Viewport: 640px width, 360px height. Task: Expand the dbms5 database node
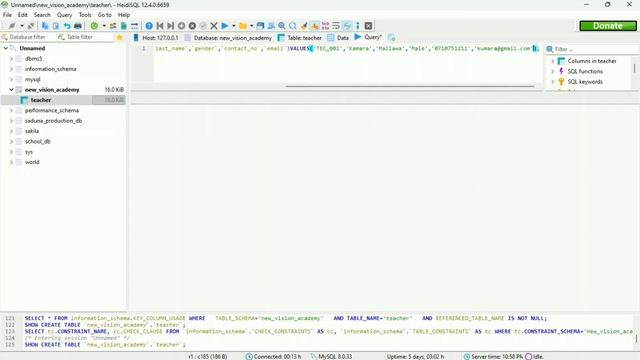click(11, 59)
